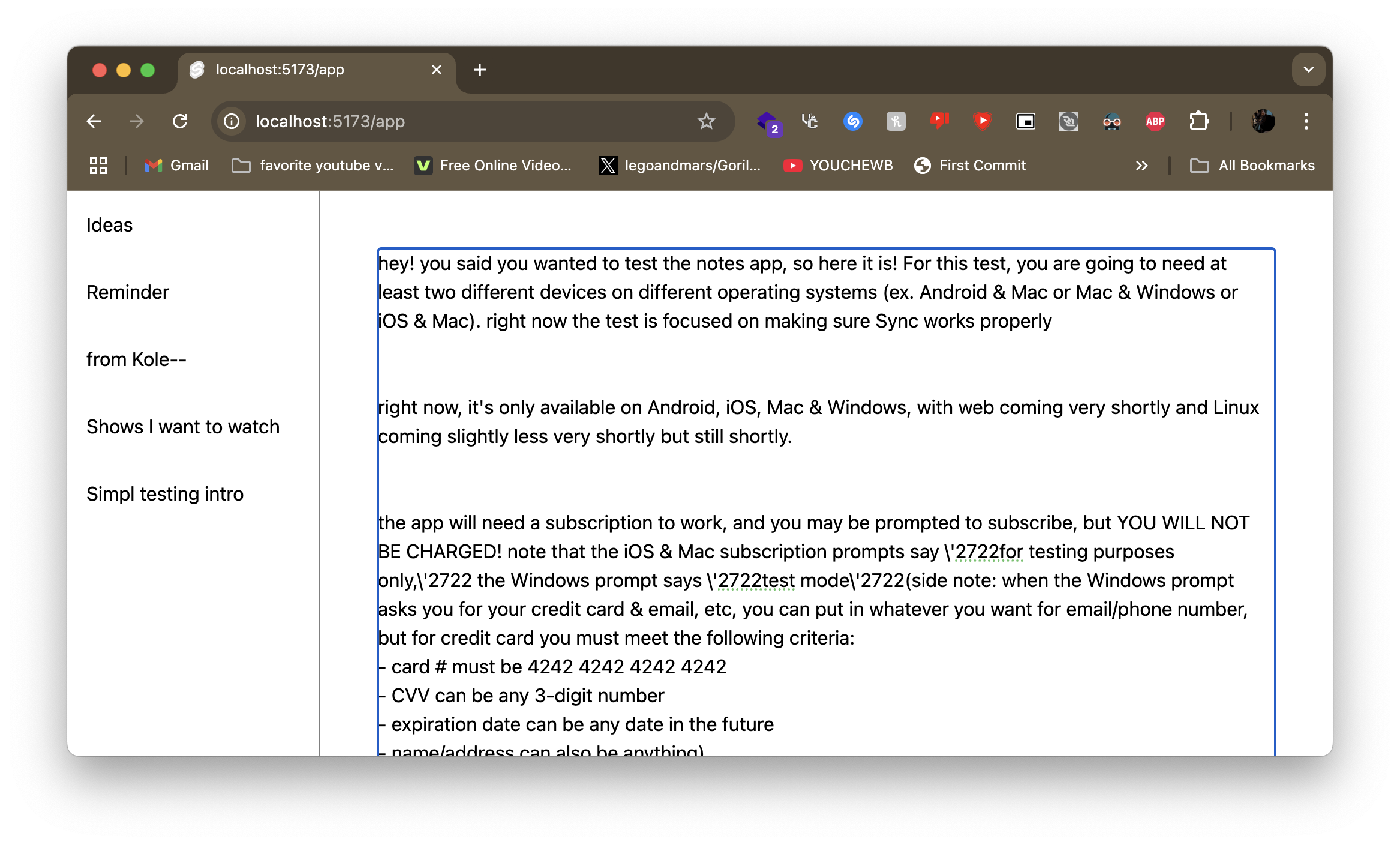Screen dimensions: 1400x845
Task: Open the red YouTube enhancer extension
Action: 982,121
